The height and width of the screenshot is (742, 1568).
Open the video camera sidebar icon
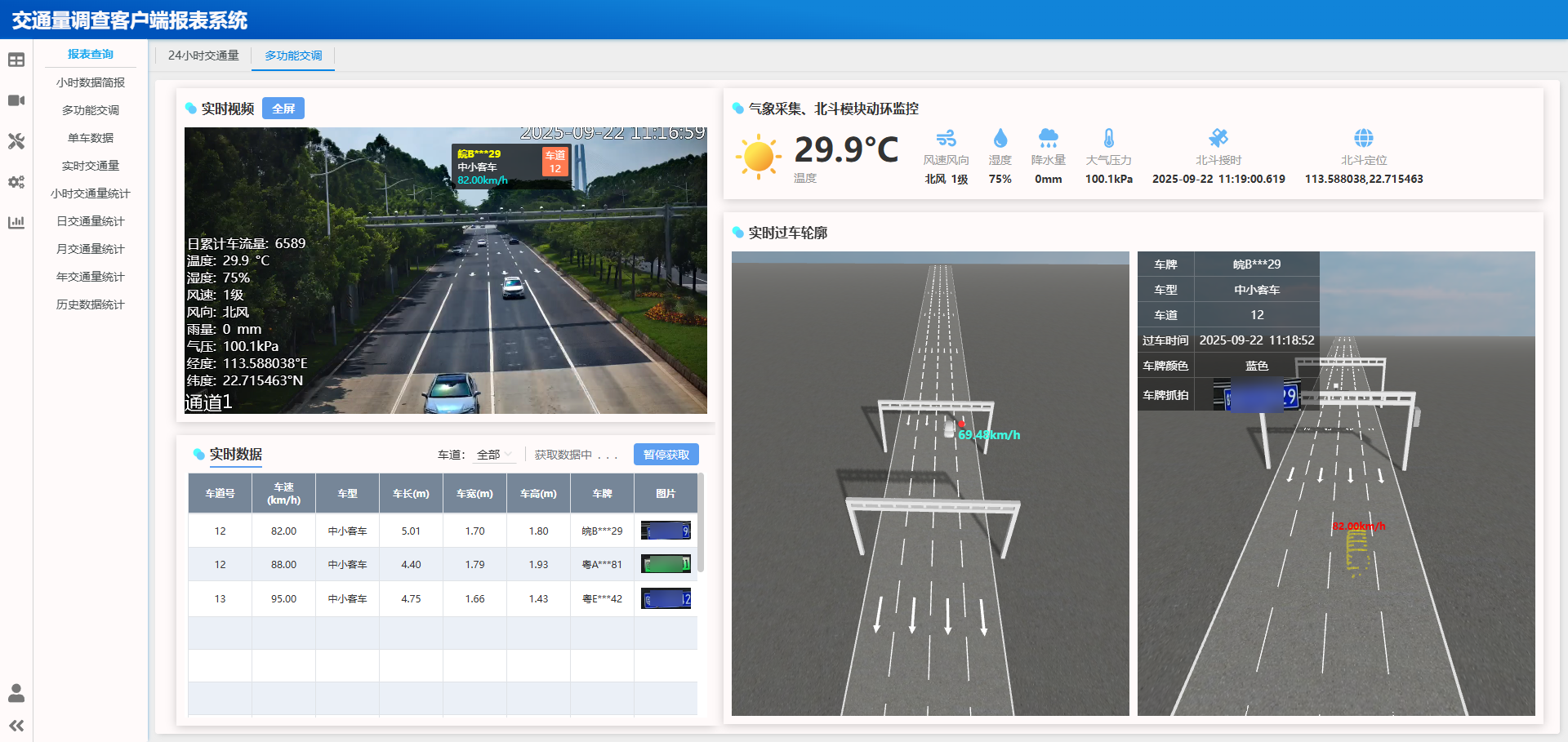tap(16, 100)
